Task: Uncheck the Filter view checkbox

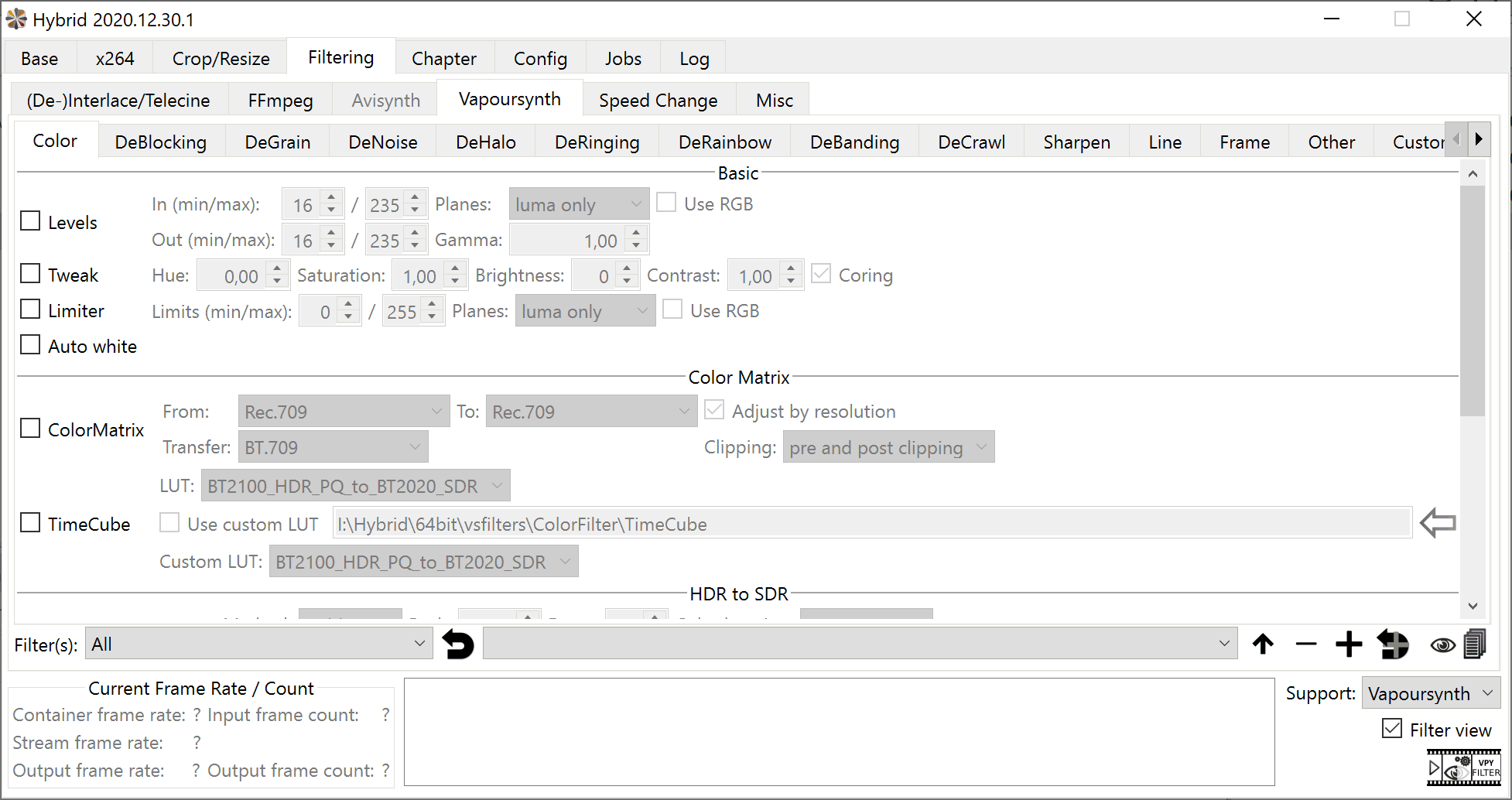Action: click(1392, 729)
